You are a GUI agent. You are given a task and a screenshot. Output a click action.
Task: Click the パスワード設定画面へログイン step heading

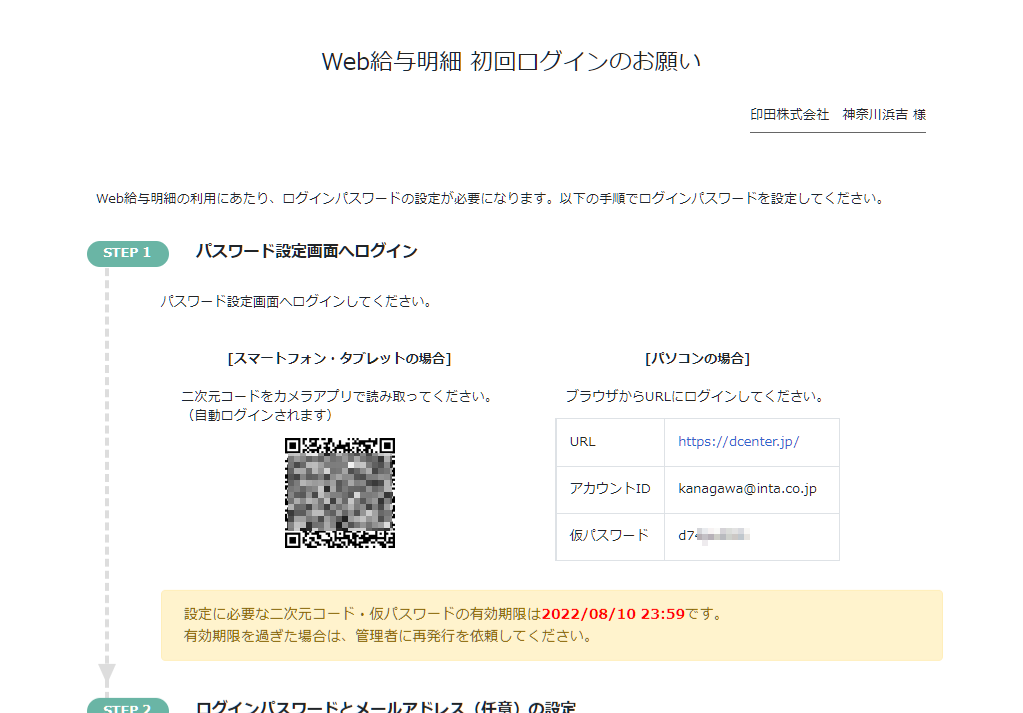306,251
